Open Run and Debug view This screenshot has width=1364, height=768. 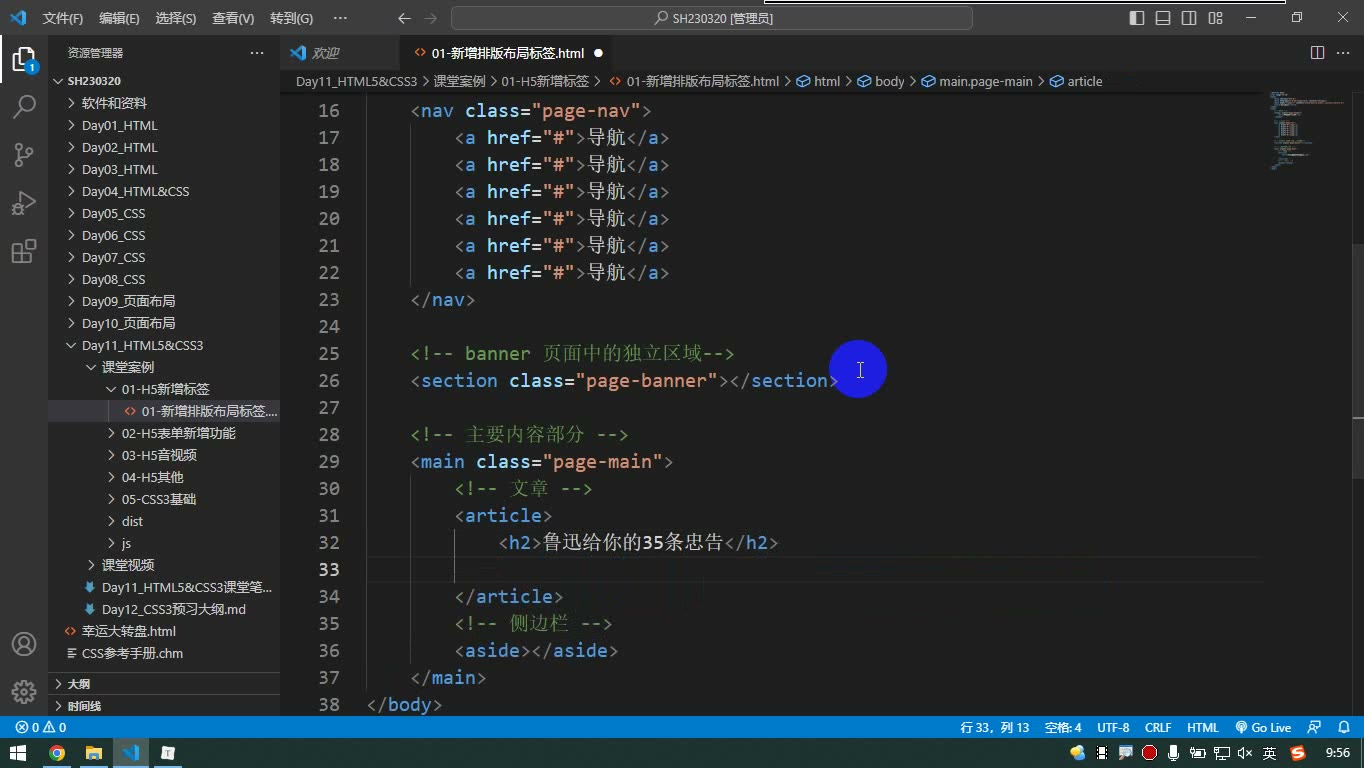(x=24, y=203)
